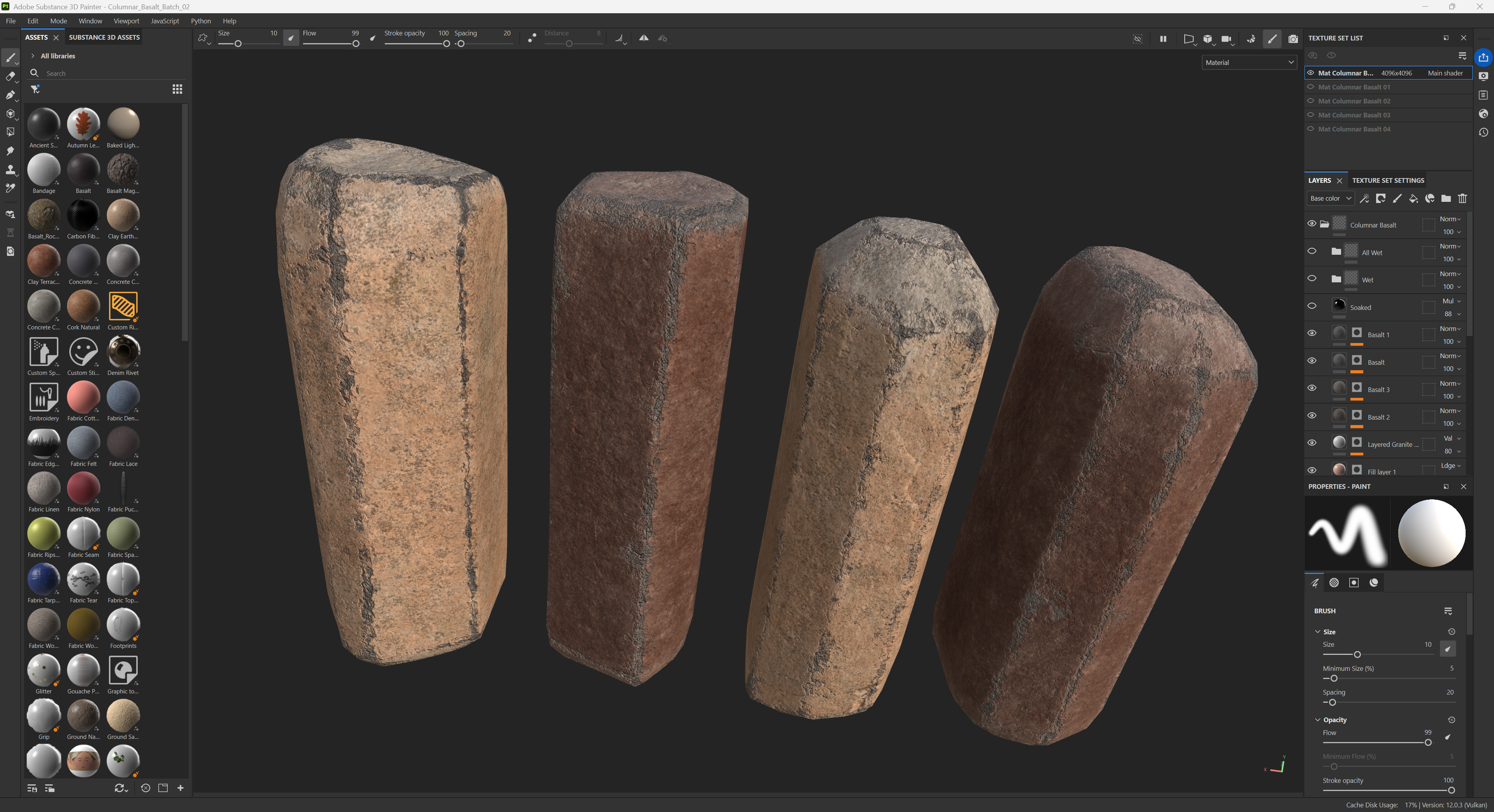This screenshot has width=1494, height=812.
Task: Reset Size section parameters
Action: 1451,632
